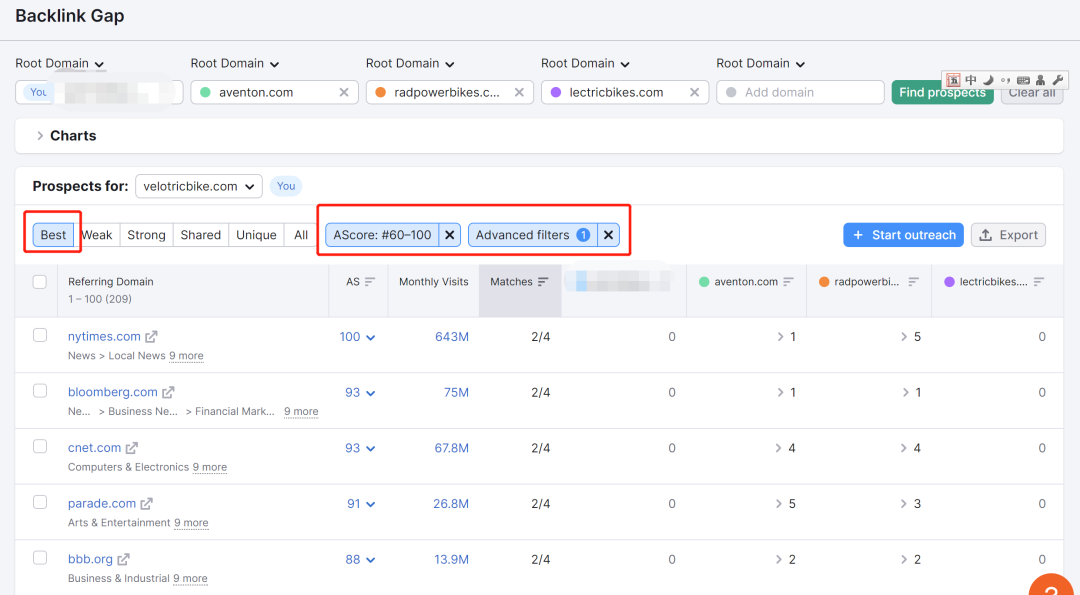Open the Prospects for velotricbike.com dropdown
The image size is (1080, 595).
click(198, 186)
